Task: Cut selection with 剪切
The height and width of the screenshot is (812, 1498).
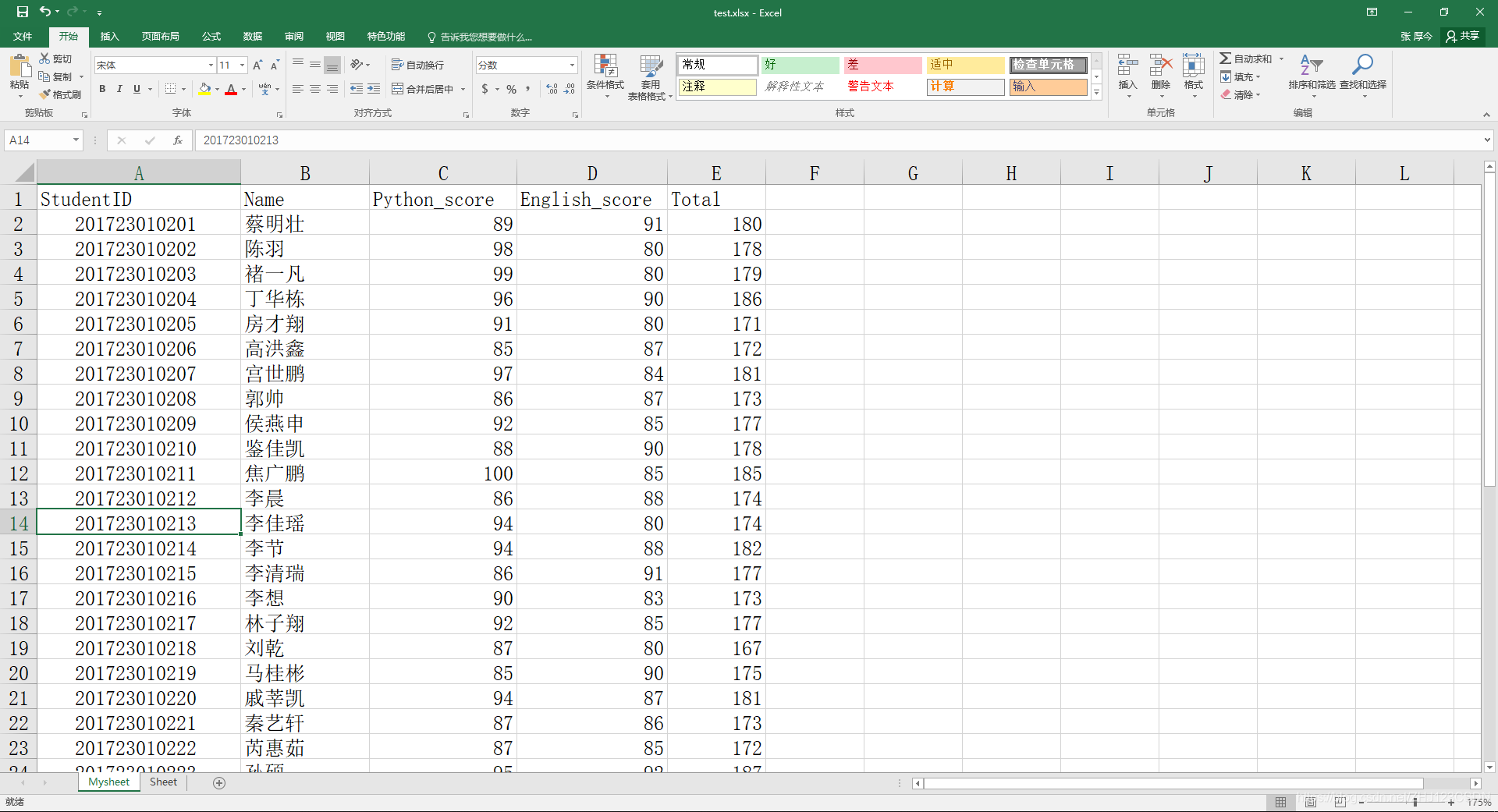Action: tap(55, 59)
